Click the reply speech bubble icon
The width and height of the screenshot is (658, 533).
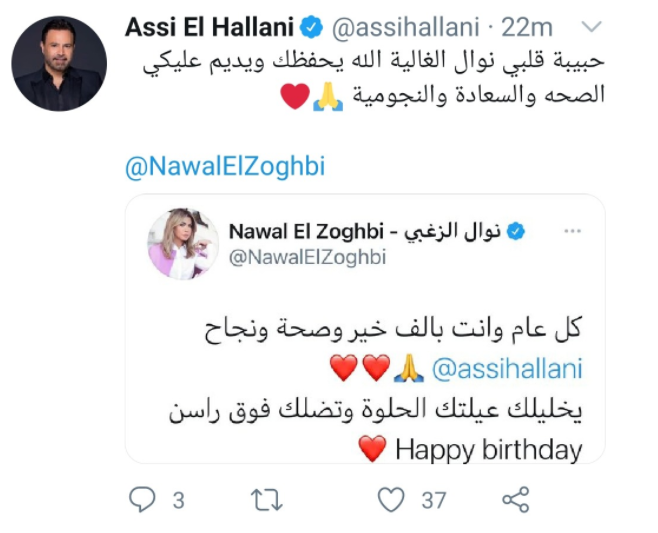(142, 499)
